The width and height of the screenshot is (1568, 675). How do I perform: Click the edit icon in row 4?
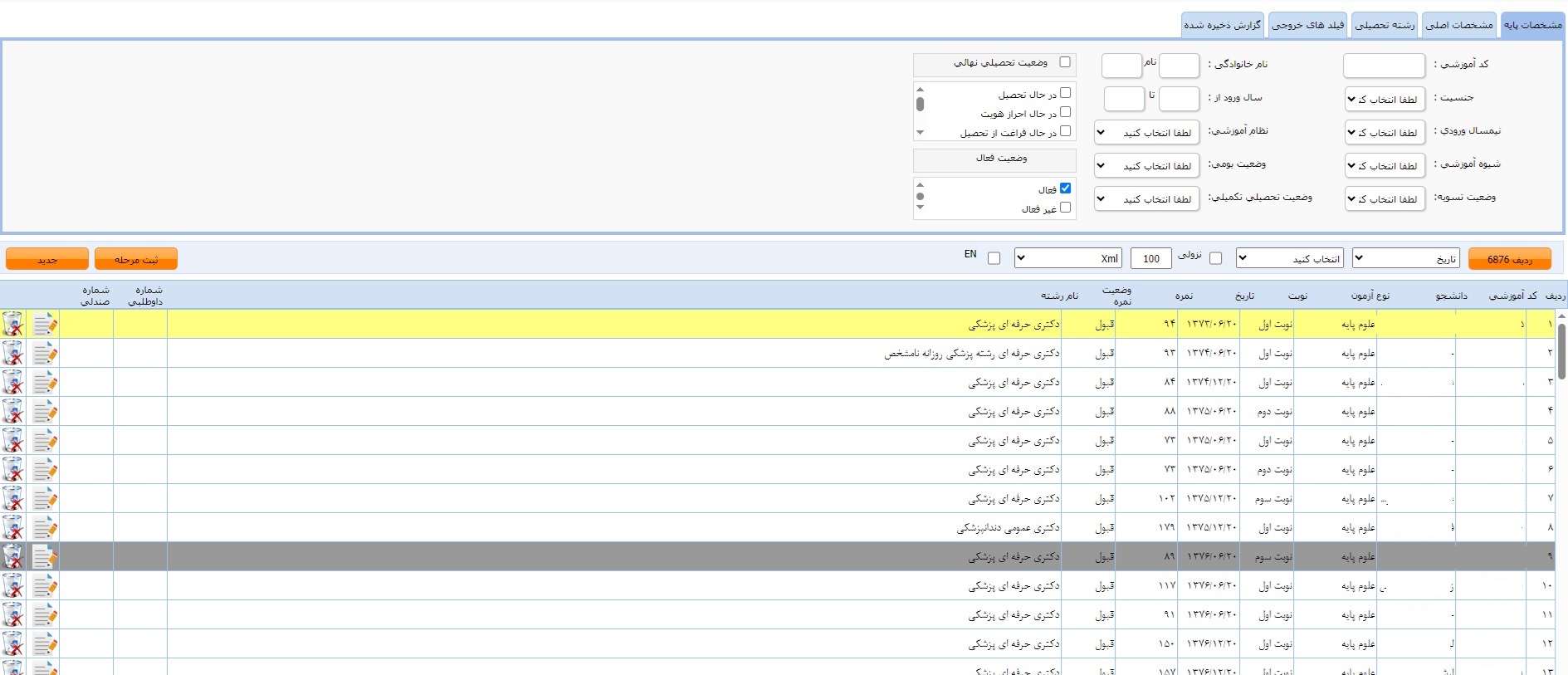point(45,412)
